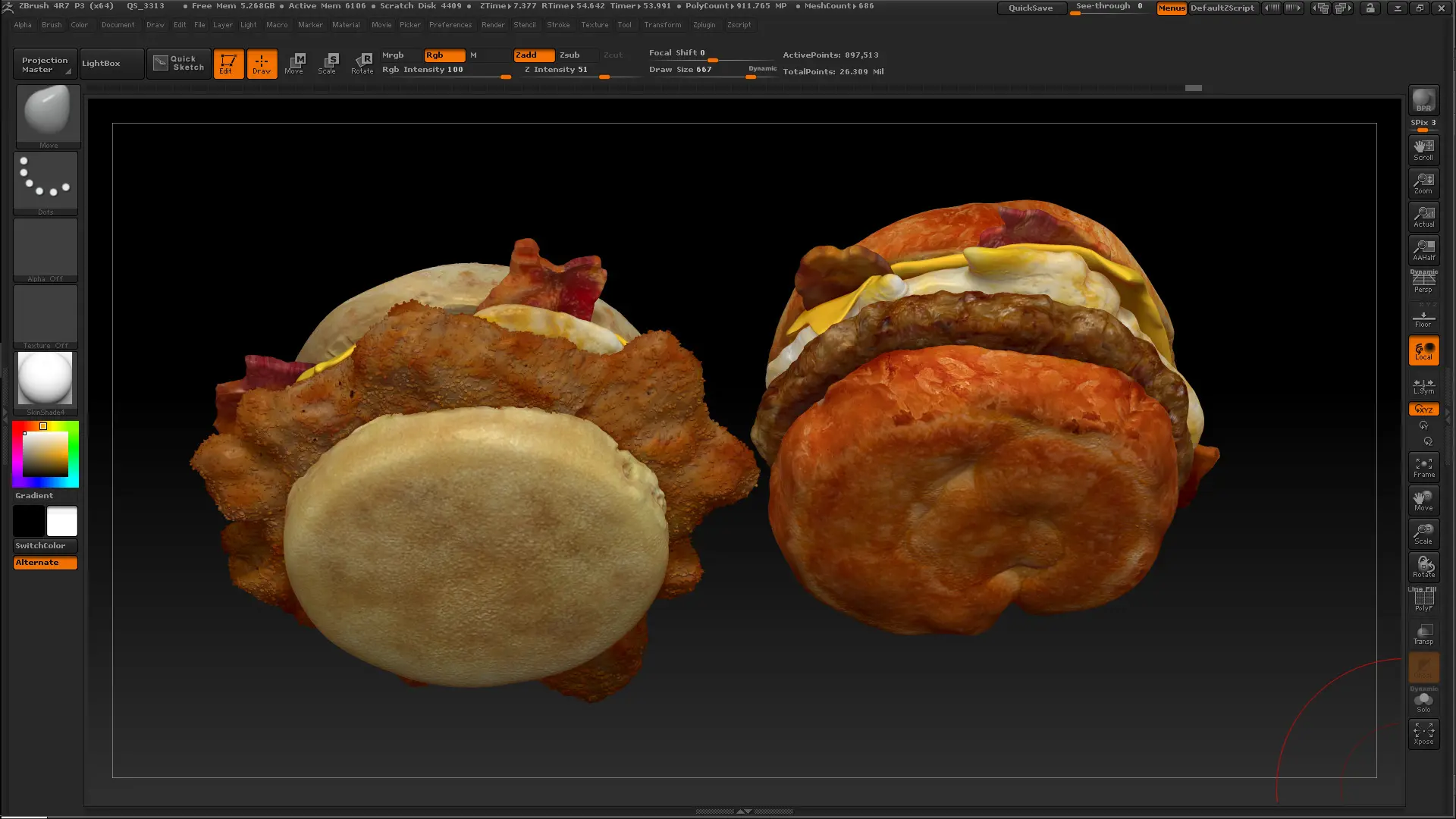
Task: Open the Dots stroke picker
Action: click(45, 184)
